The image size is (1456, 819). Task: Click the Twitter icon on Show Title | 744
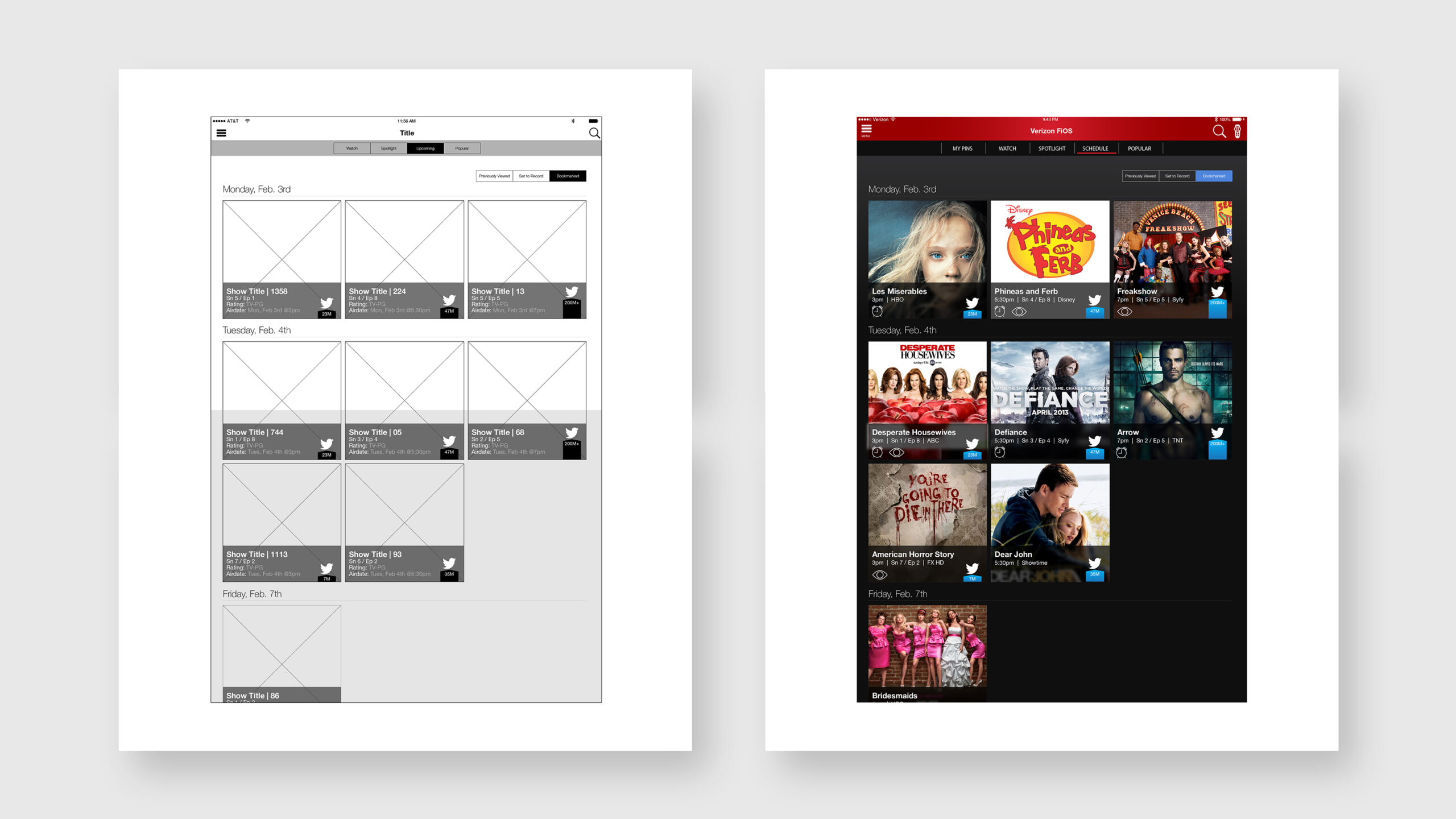pos(326,444)
